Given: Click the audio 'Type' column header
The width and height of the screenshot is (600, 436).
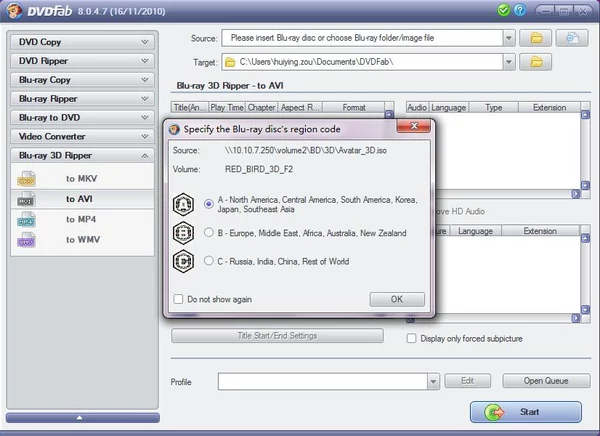Looking at the screenshot, I should pos(494,108).
